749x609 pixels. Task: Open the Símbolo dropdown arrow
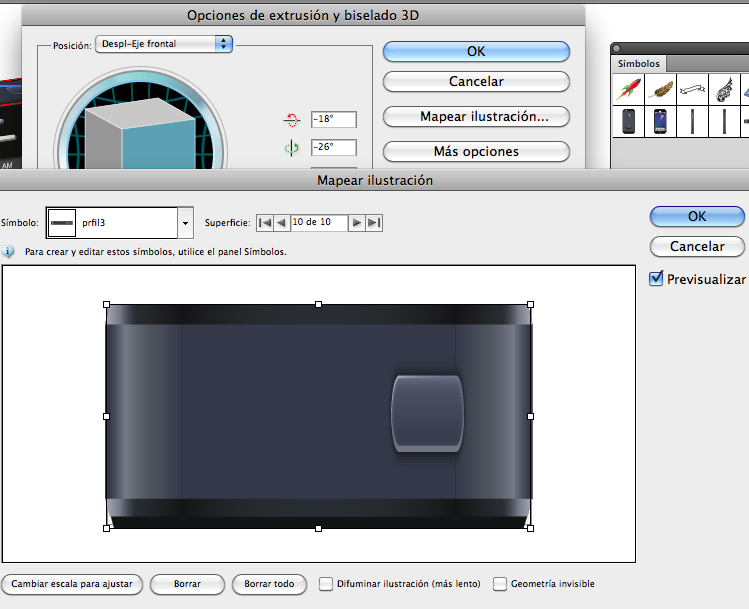point(185,223)
